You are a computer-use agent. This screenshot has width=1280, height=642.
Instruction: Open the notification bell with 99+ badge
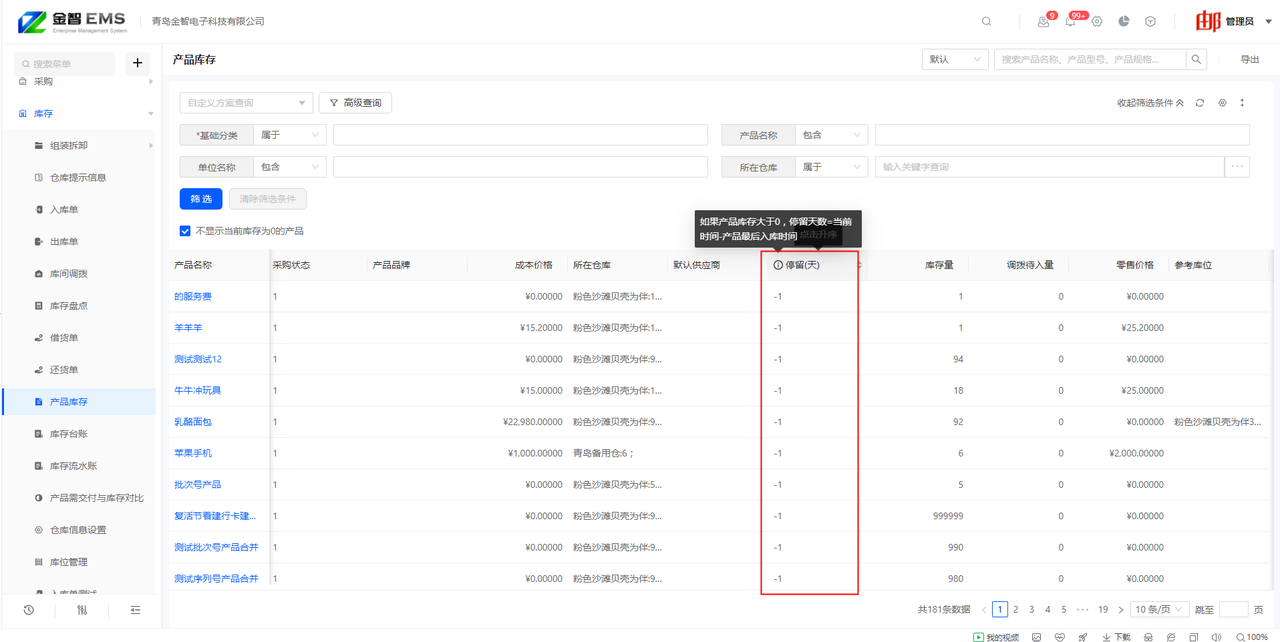tap(1070, 21)
